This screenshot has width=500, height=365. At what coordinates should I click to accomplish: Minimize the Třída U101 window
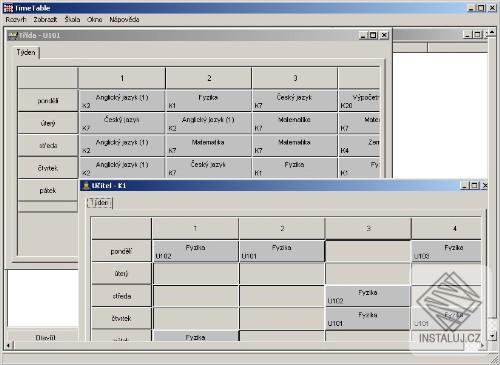coord(363,35)
